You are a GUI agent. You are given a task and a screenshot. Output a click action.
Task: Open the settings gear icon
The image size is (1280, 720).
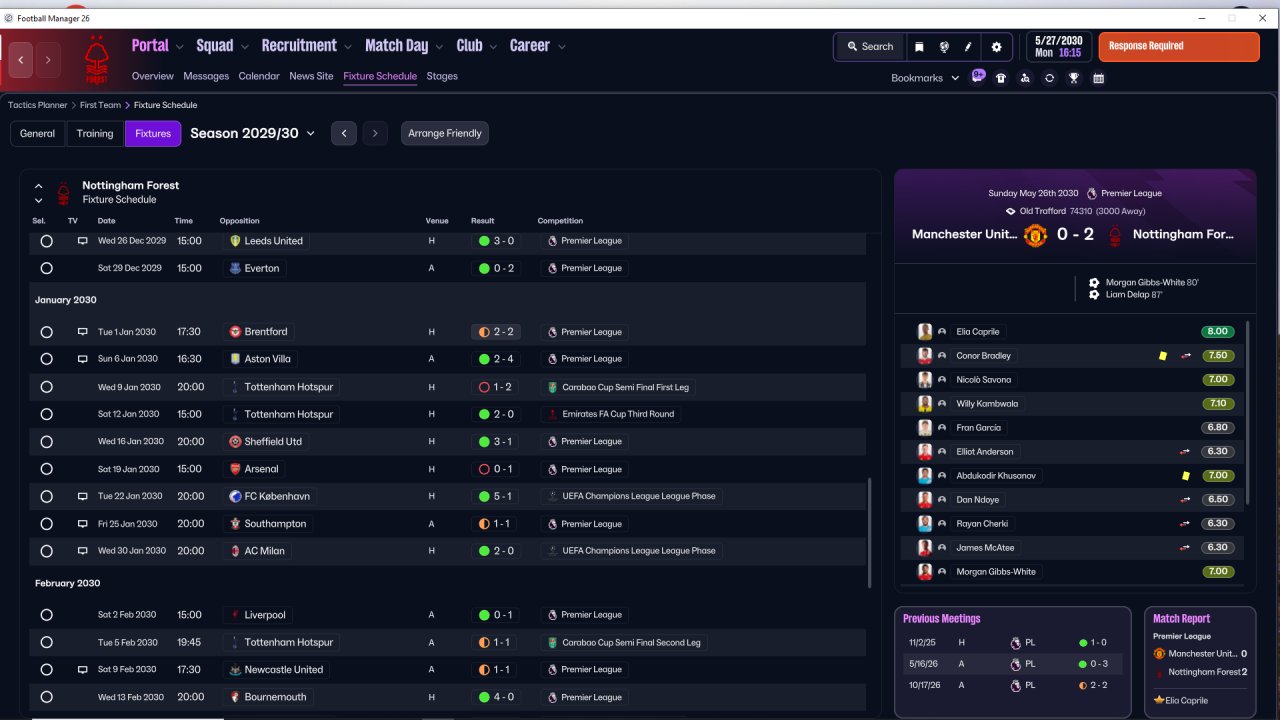[x=996, y=47]
